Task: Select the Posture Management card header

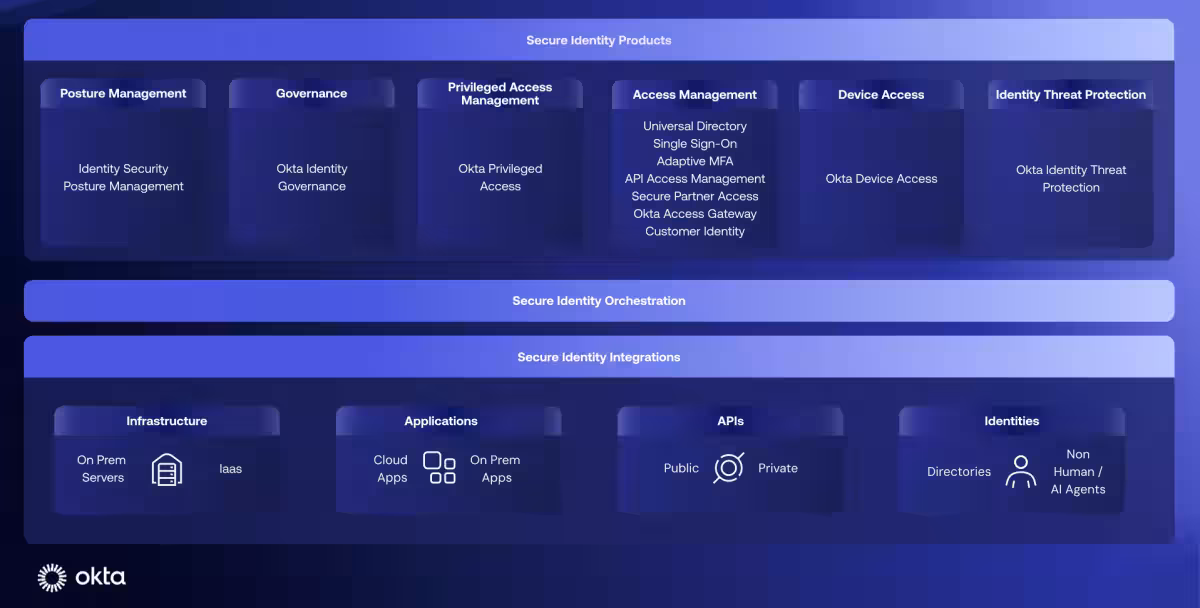Action: pyautogui.click(x=123, y=94)
